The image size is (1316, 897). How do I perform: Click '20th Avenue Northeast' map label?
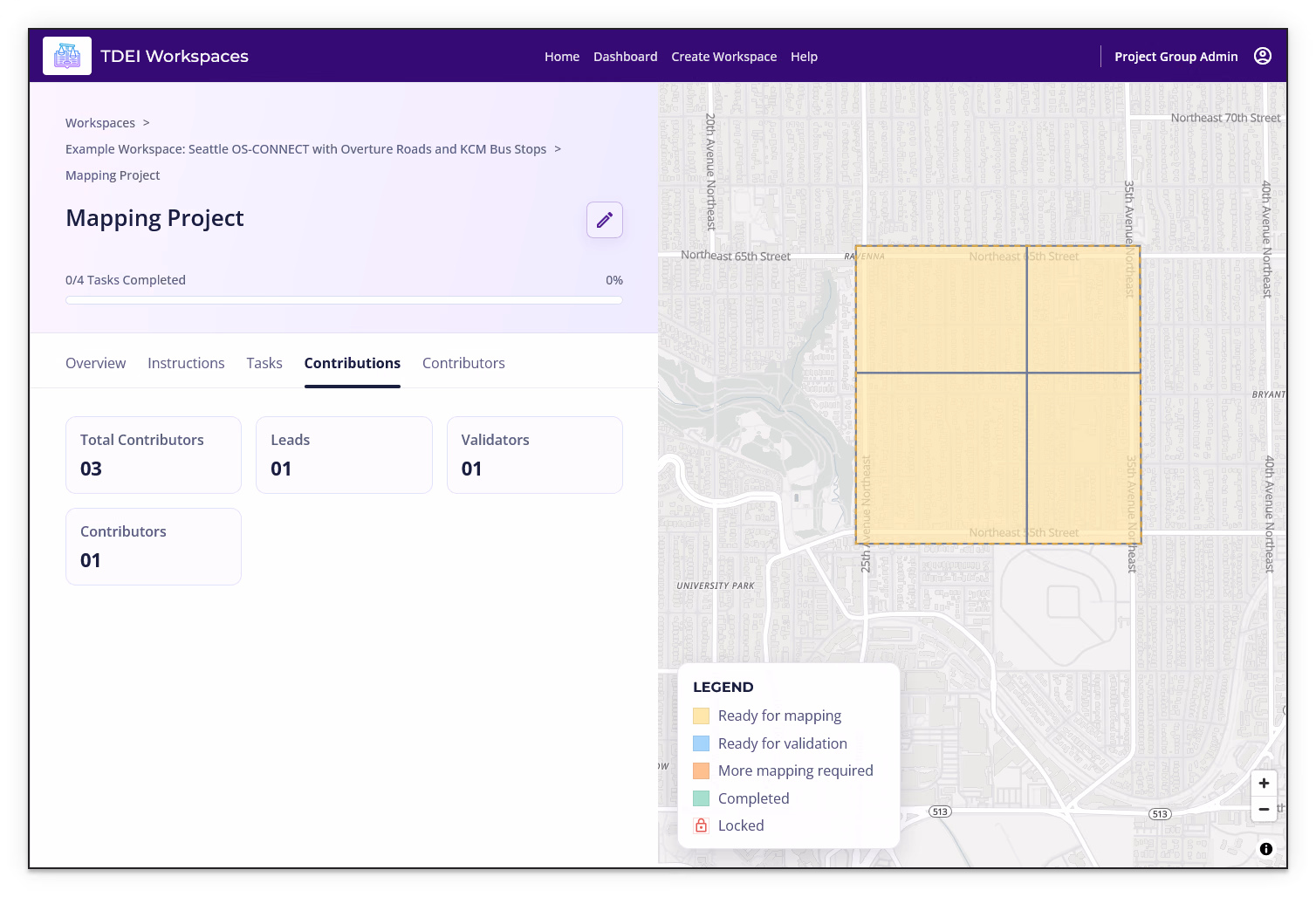coord(710,171)
